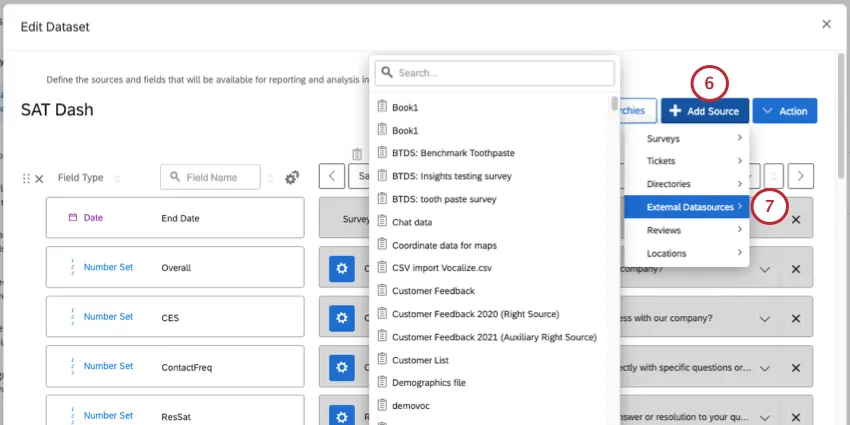Click the datasource list scrollbar

[614, 104]
